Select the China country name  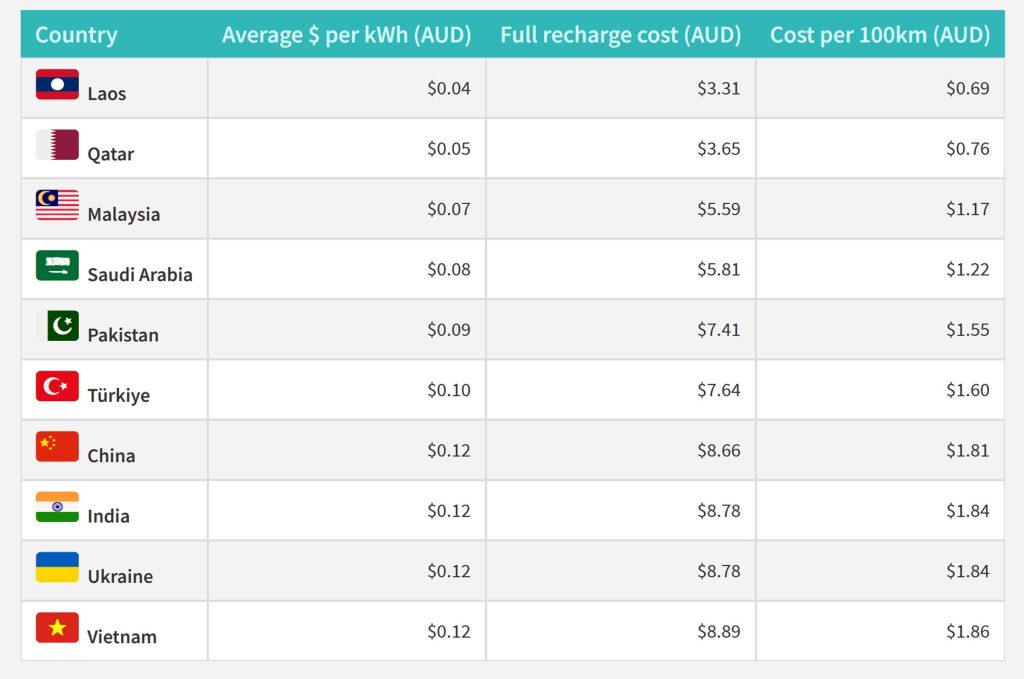[111, 456]
